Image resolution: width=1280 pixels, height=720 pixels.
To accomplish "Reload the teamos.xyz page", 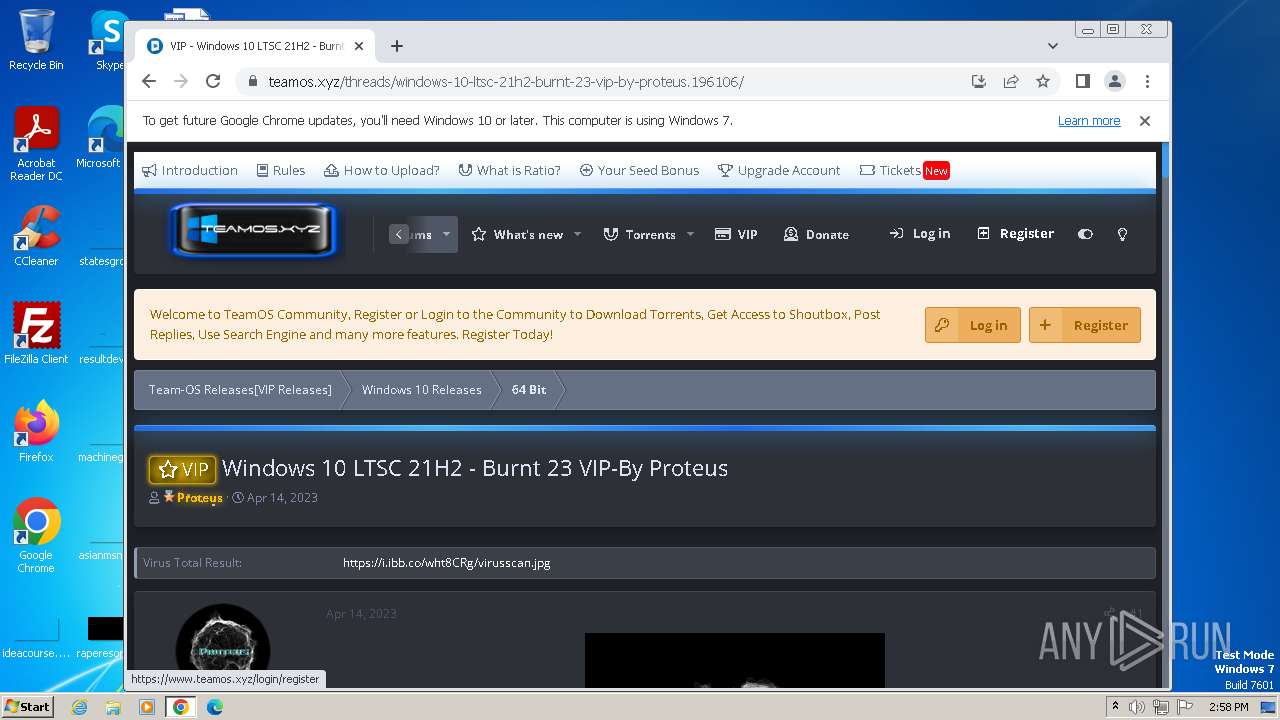I will 213,81.
